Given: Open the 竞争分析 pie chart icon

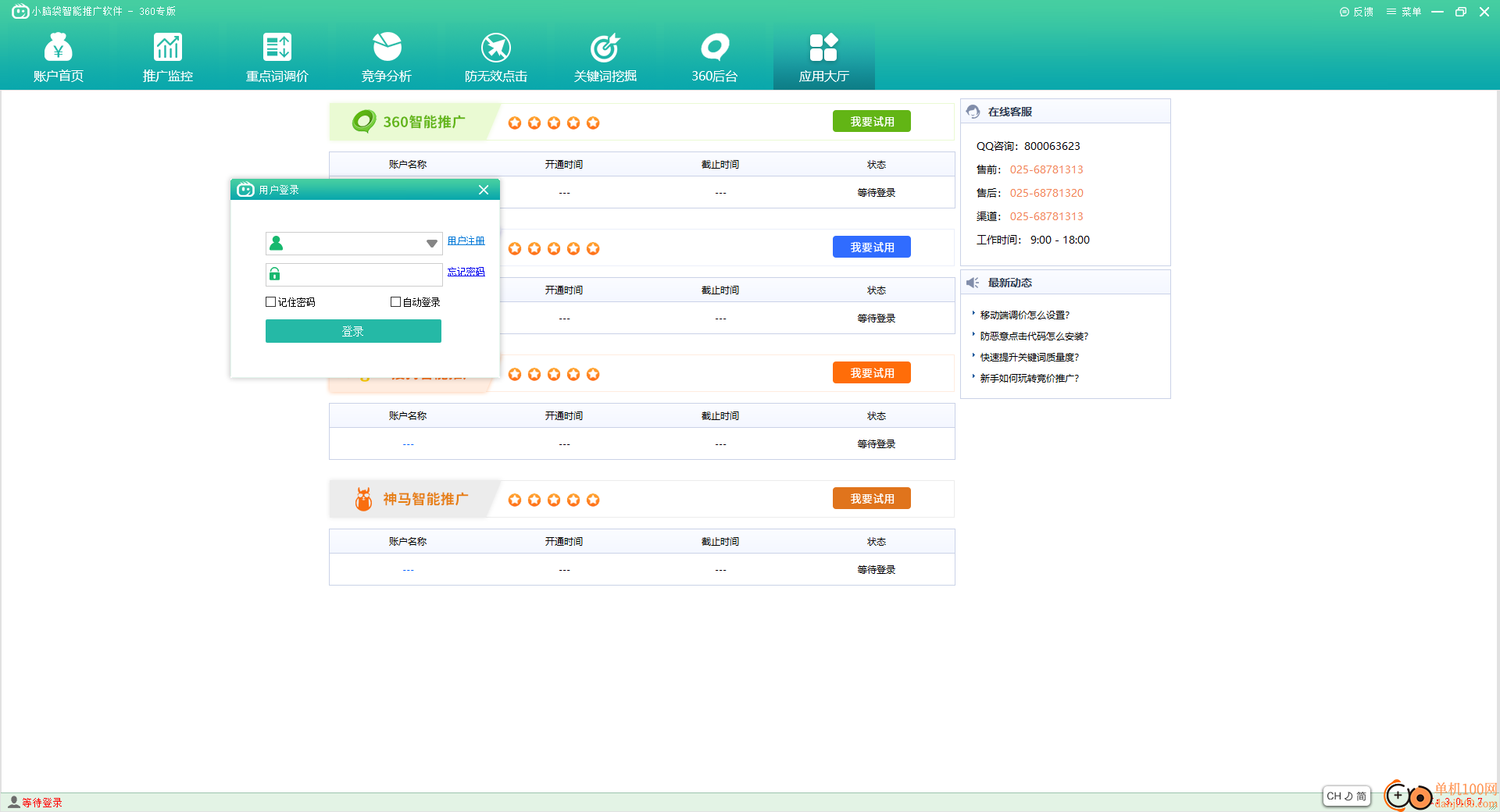Looking at the screenshot, I should (387, 47).
